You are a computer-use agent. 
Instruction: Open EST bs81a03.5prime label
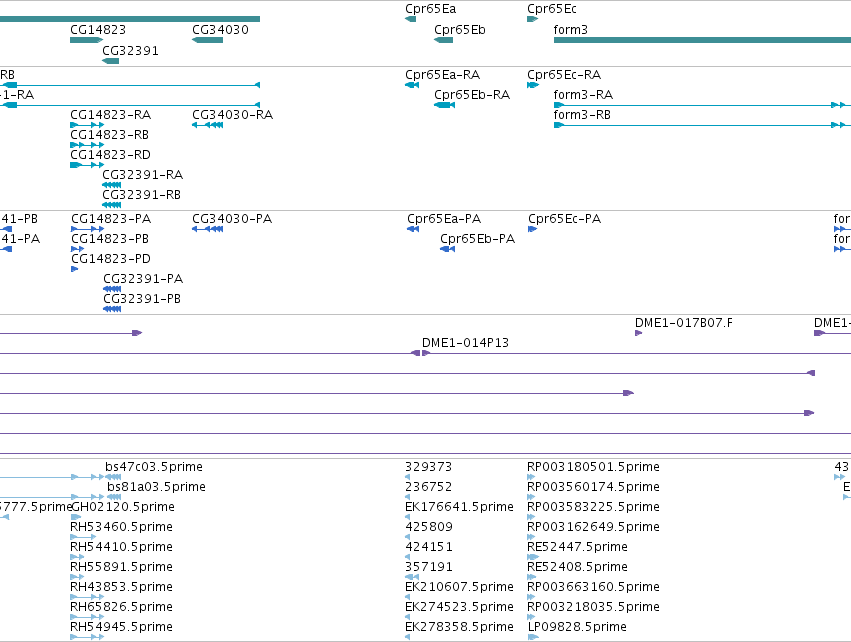156,487
